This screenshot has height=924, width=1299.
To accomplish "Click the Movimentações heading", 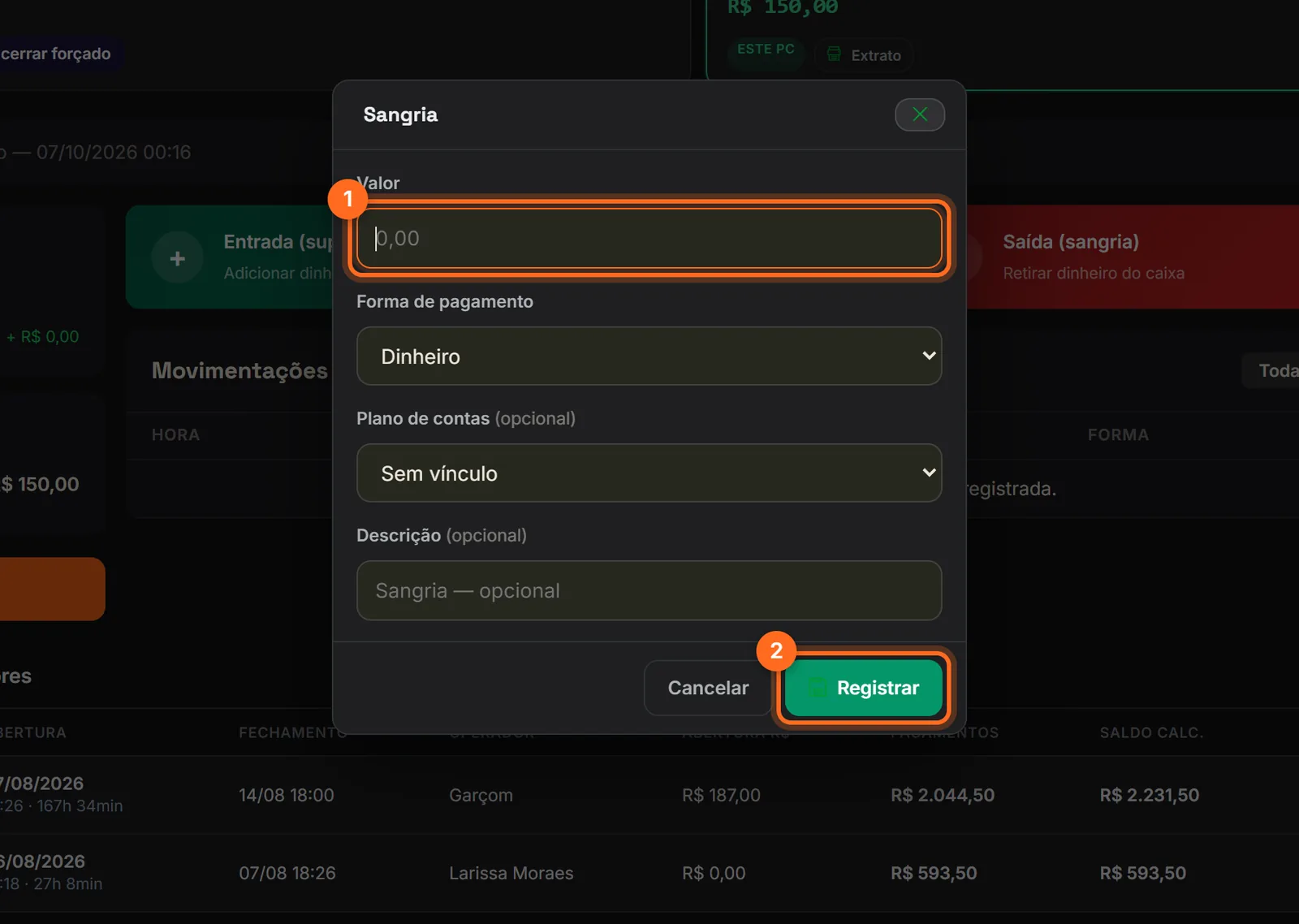I will [240, 371].
